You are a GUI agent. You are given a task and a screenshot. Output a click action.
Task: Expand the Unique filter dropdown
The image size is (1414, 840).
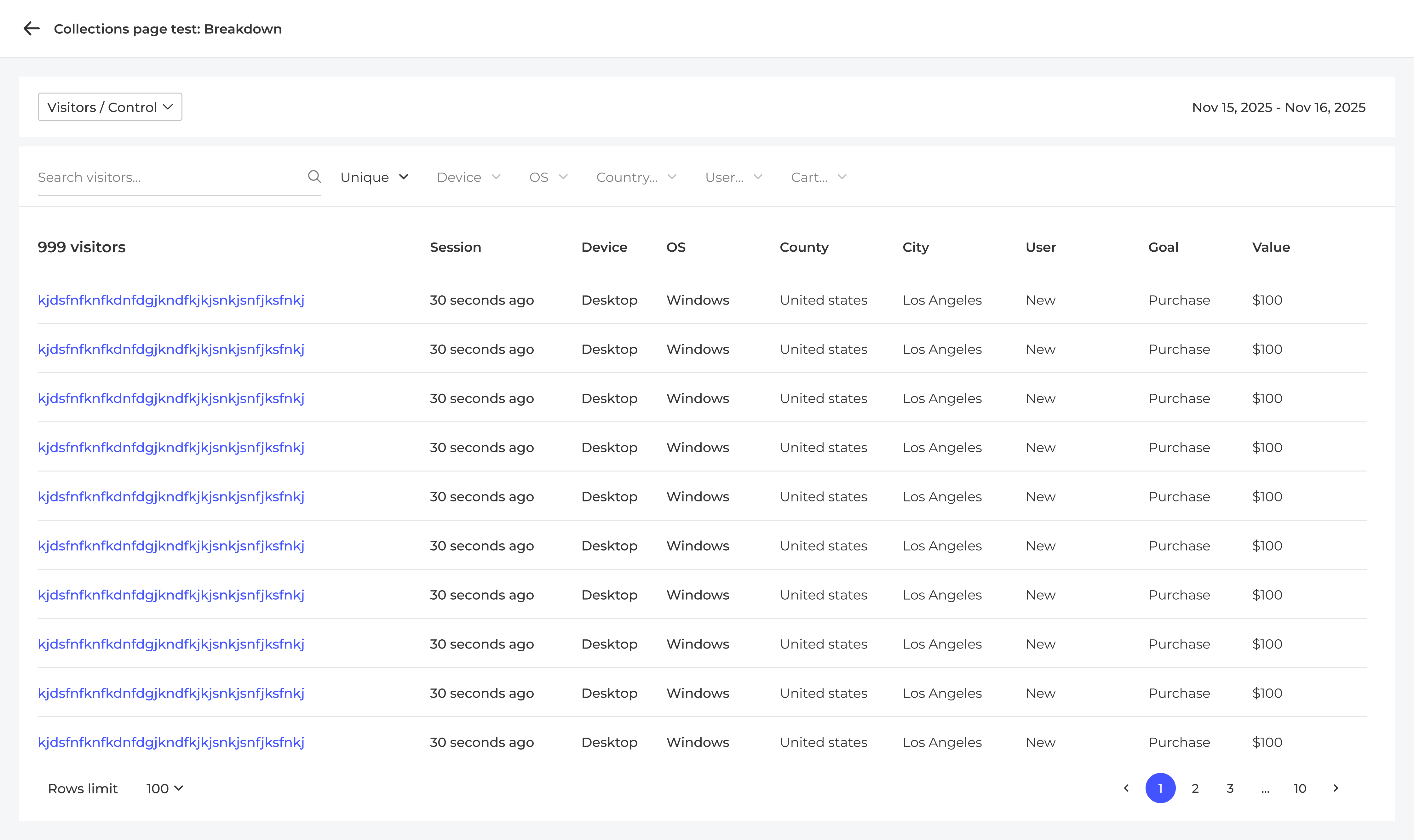[374, 177]
